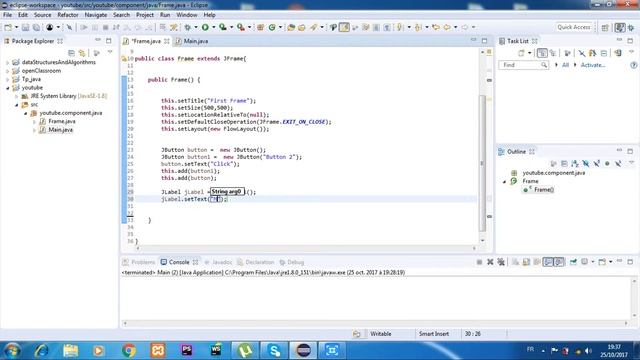Viewport: 640px width, 360px height.
Task: Open the Project menu
Action: (144, 15)
